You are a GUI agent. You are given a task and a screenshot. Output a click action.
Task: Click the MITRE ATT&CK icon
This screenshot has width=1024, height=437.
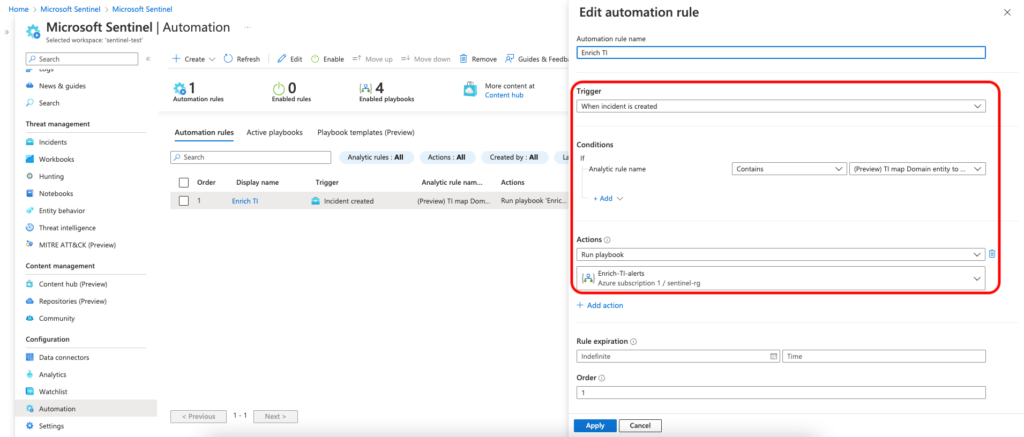click(29, 244)
